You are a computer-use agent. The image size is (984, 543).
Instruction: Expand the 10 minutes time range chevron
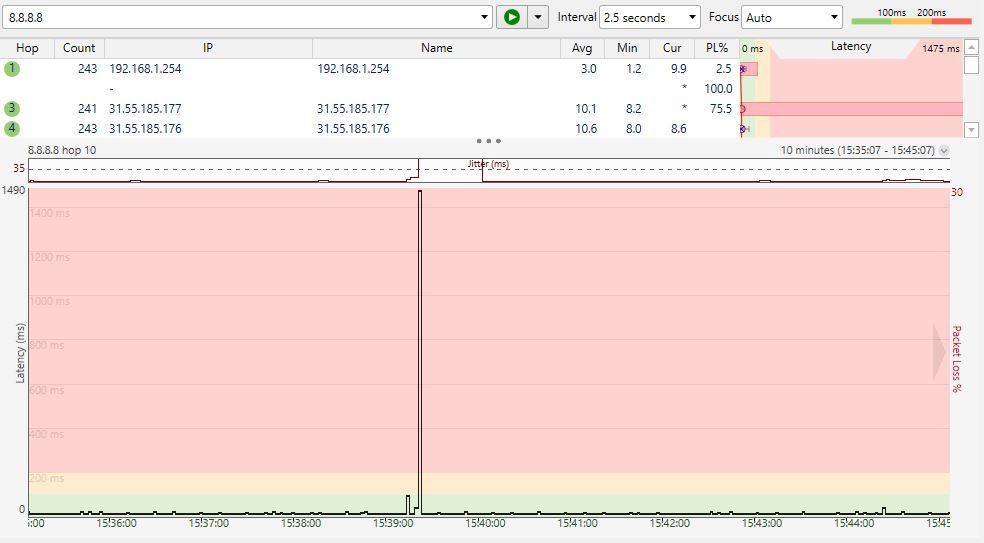click(x=945, y=151)
